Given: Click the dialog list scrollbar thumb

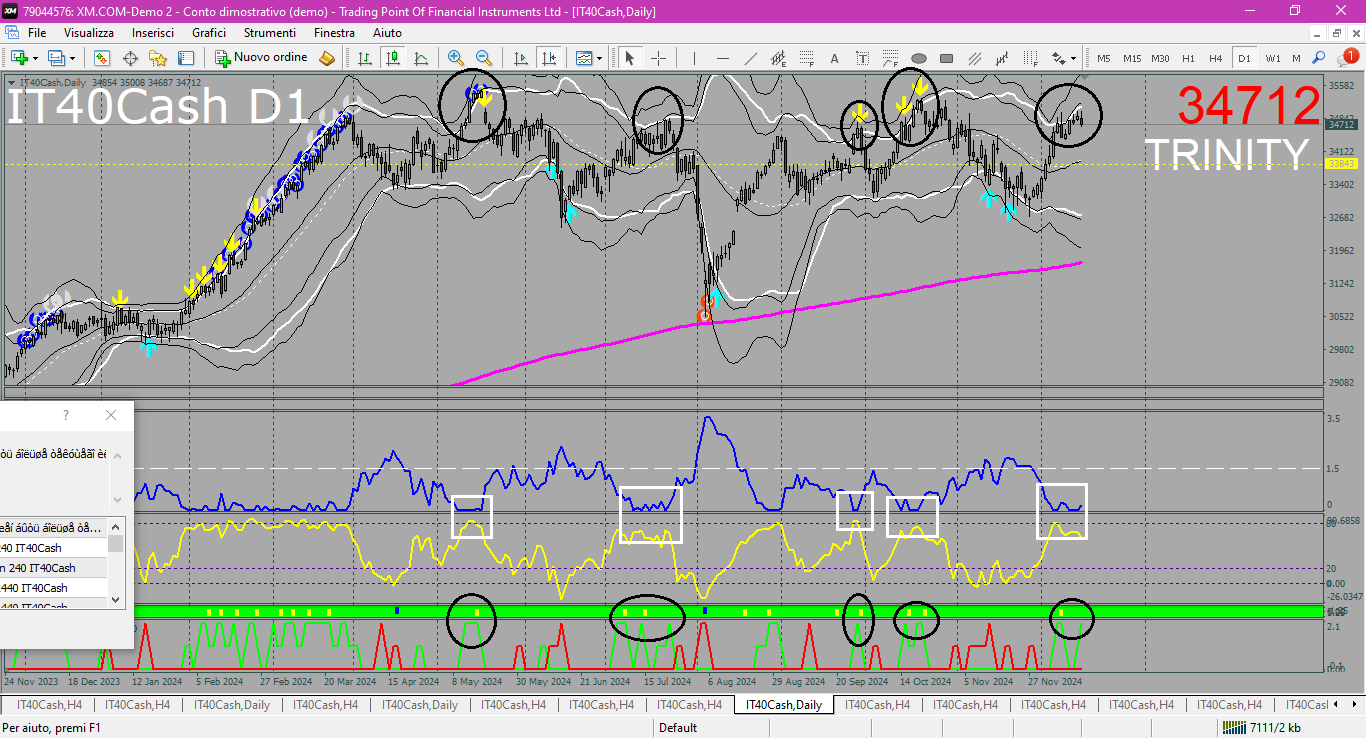Looking at the screenshot, I should click(x=116, y=544).
